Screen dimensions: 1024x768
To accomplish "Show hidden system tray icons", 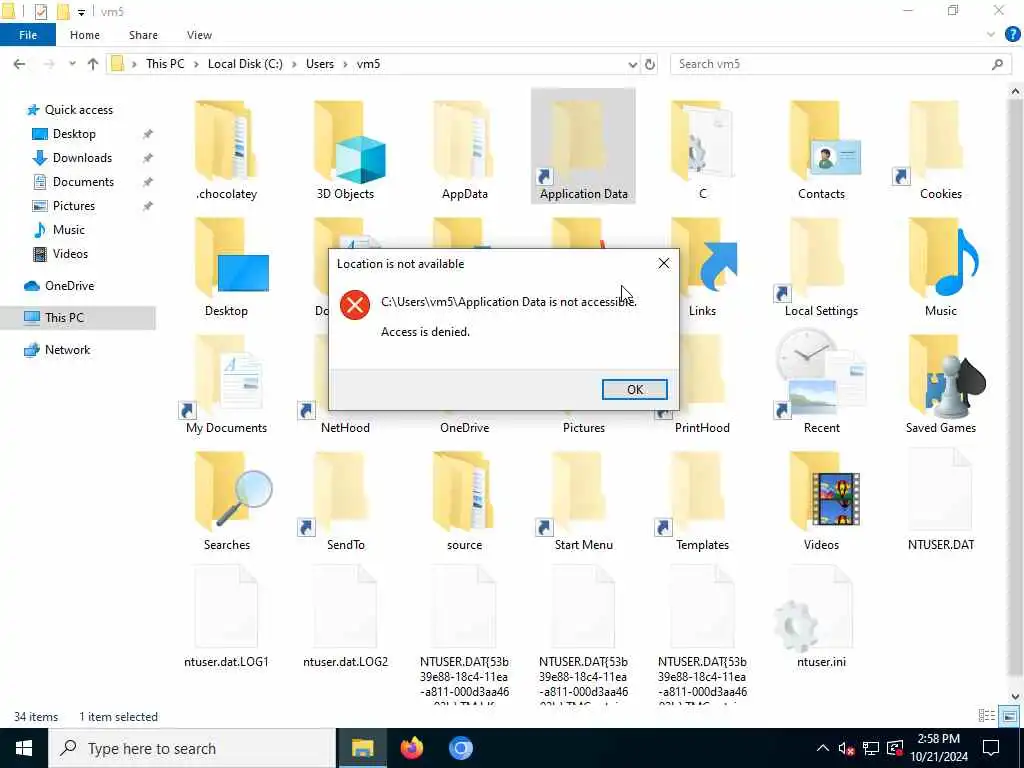I will point(823,748).
